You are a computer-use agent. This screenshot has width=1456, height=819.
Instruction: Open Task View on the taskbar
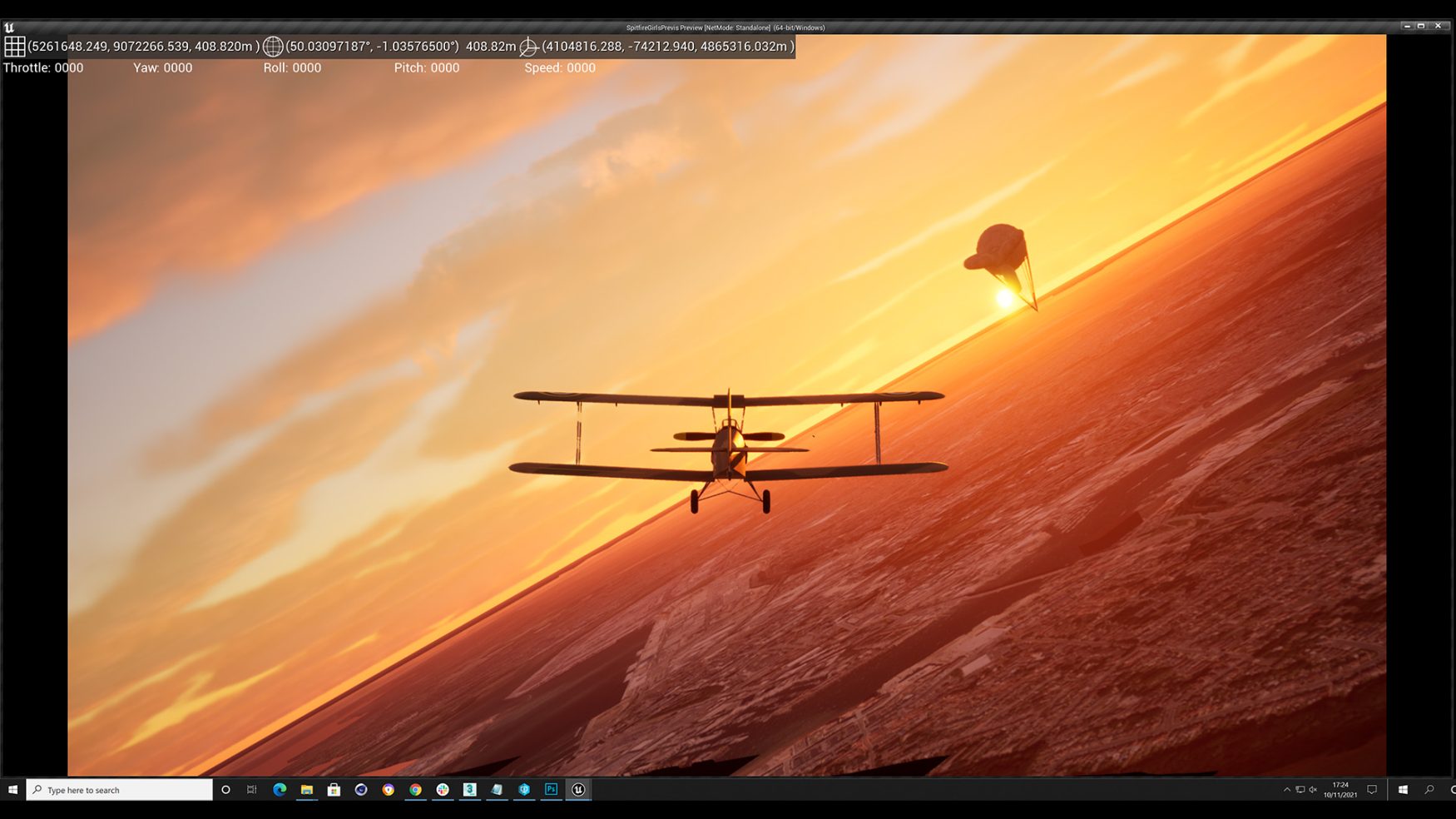pos(252,790)
